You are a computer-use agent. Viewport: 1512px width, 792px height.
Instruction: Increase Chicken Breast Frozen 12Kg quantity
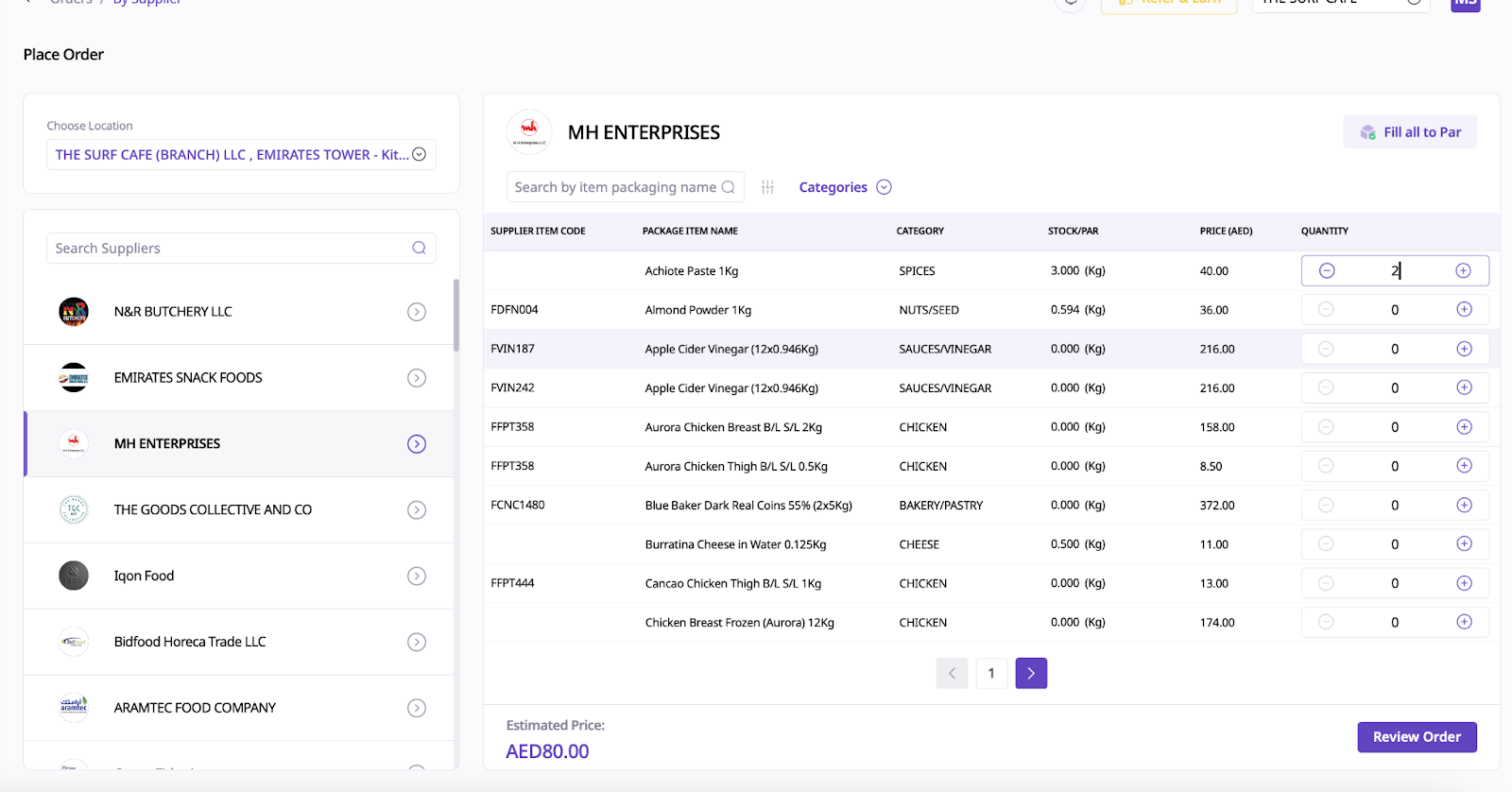[x=1464, y=622]
